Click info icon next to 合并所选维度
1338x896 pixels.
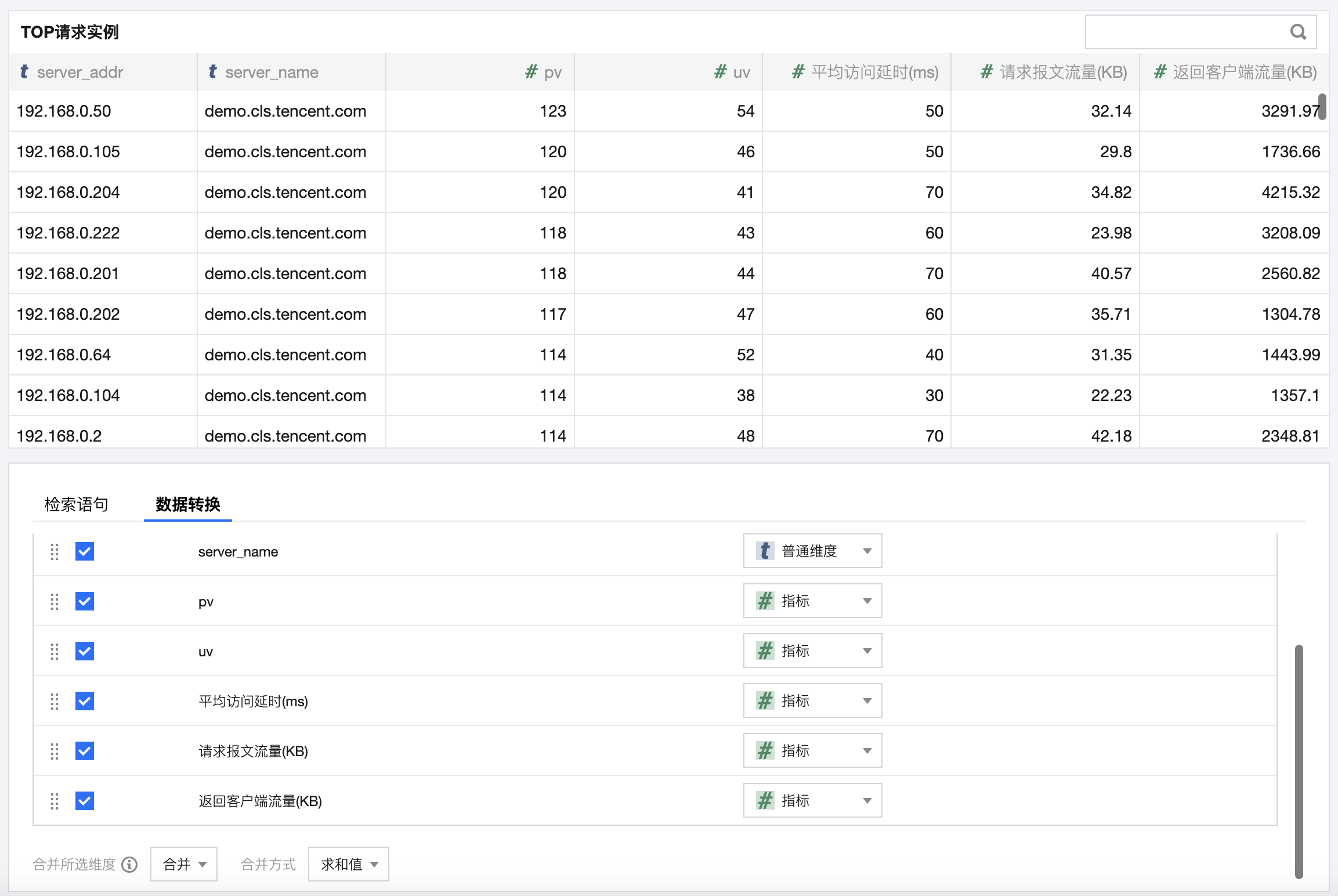pyautogui.click(x=130, y=865)
